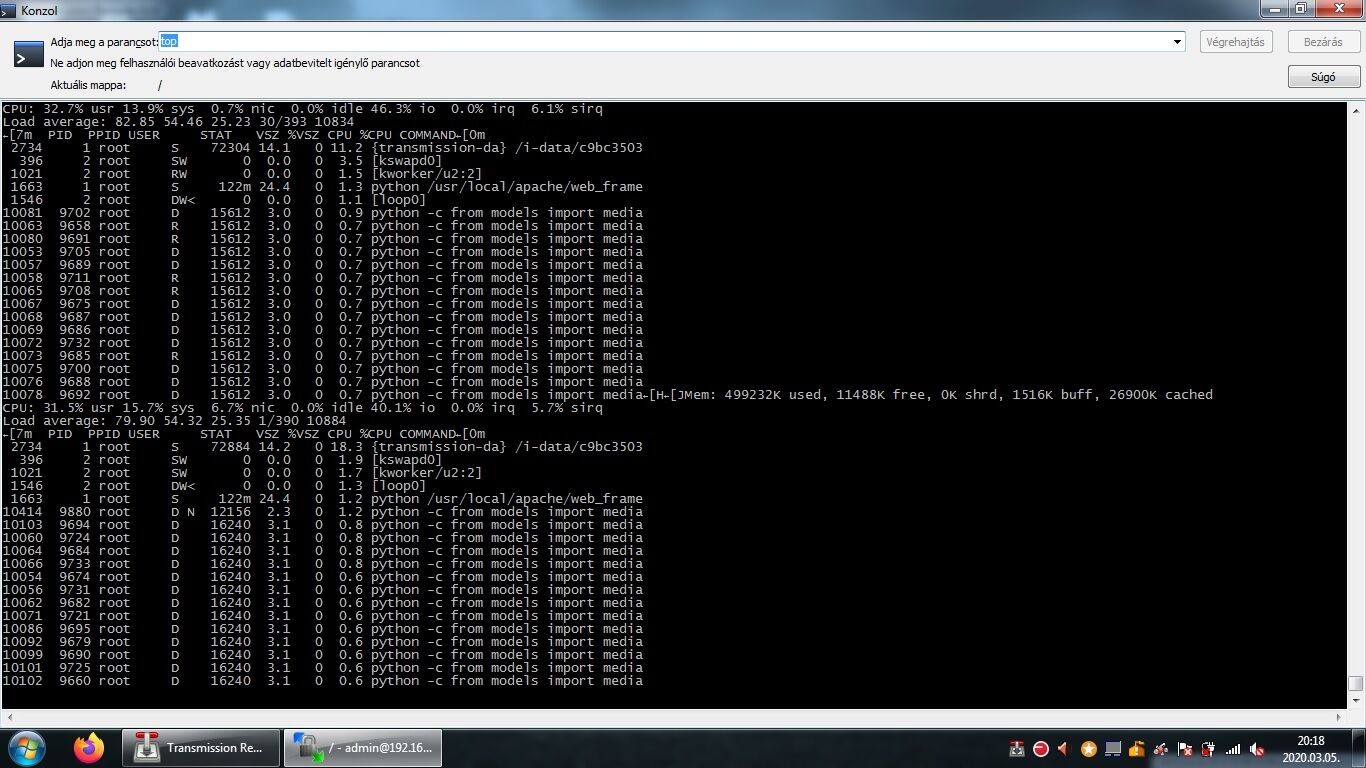Launch Firefox from the taskbar

coord(88,748)
